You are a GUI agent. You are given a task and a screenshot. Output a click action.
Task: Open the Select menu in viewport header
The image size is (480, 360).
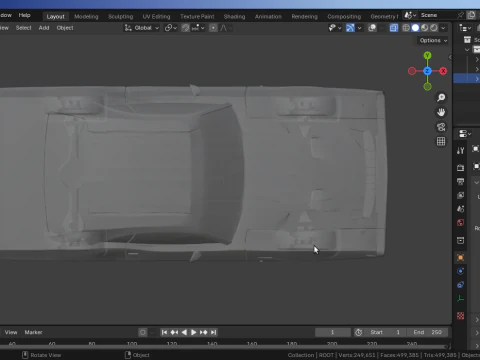[23, 28]
